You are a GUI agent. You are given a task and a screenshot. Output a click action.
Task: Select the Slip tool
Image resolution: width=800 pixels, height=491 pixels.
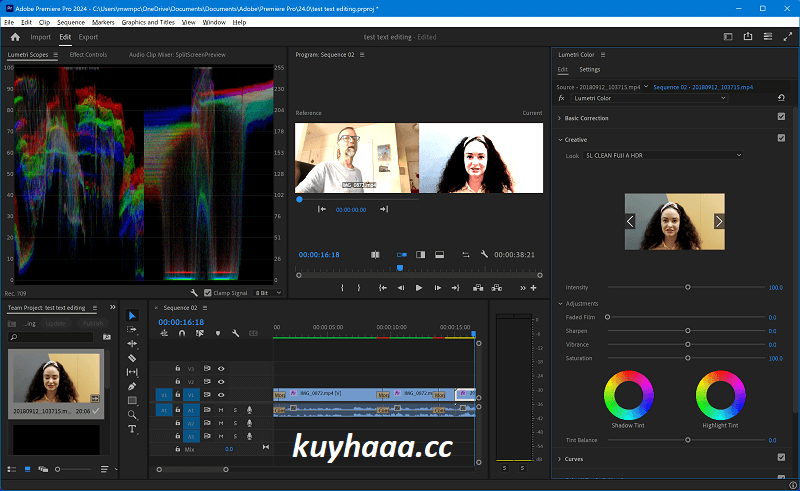[x=132, y=372]
